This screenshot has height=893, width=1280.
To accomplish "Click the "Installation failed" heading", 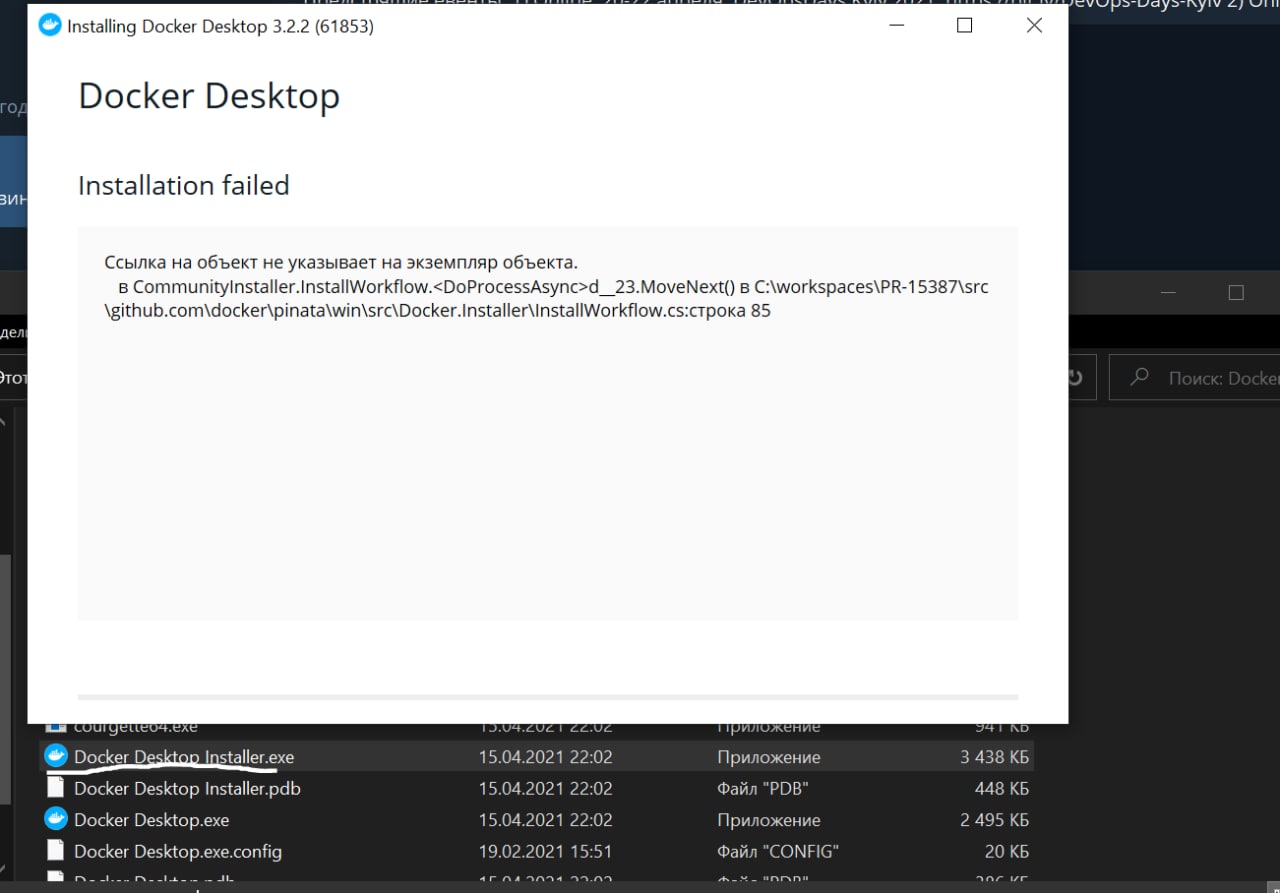I will point(184,185).
